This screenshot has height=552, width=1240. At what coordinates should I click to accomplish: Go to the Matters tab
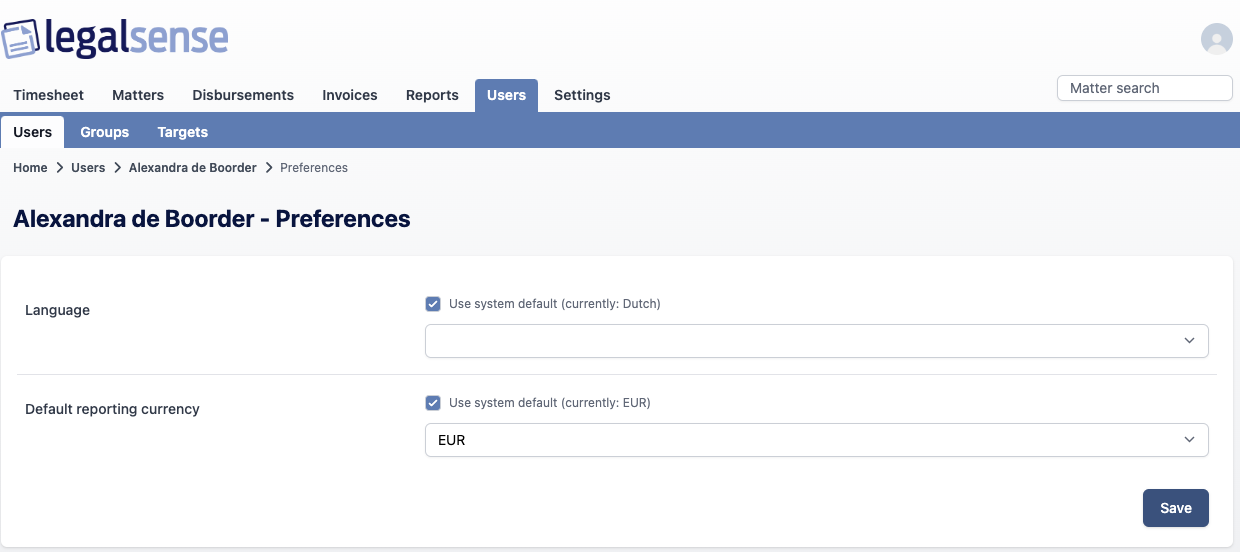pyautogui.click(x=138, y=95)
